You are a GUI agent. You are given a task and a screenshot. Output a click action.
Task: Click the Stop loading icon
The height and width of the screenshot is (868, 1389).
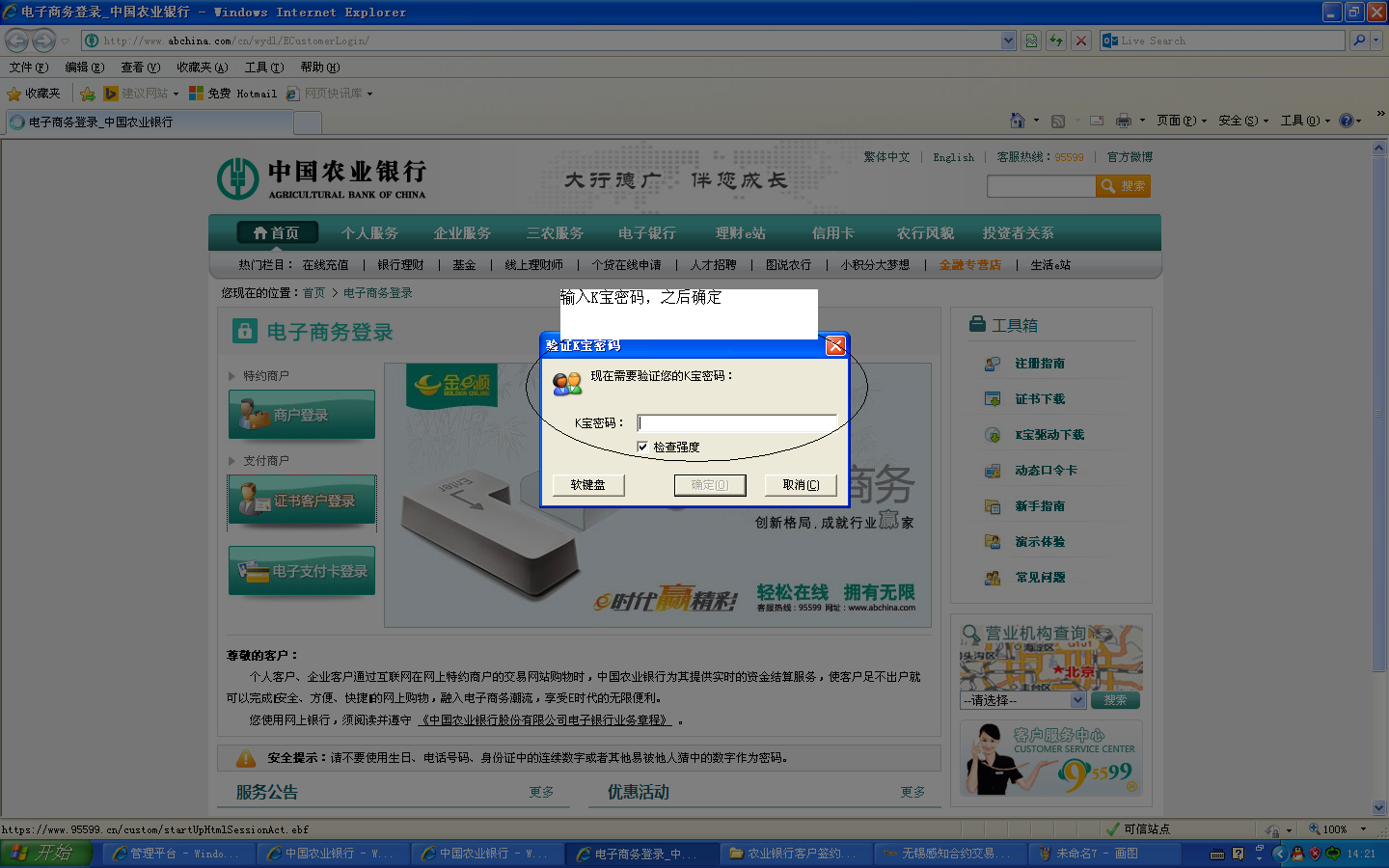1081,41
